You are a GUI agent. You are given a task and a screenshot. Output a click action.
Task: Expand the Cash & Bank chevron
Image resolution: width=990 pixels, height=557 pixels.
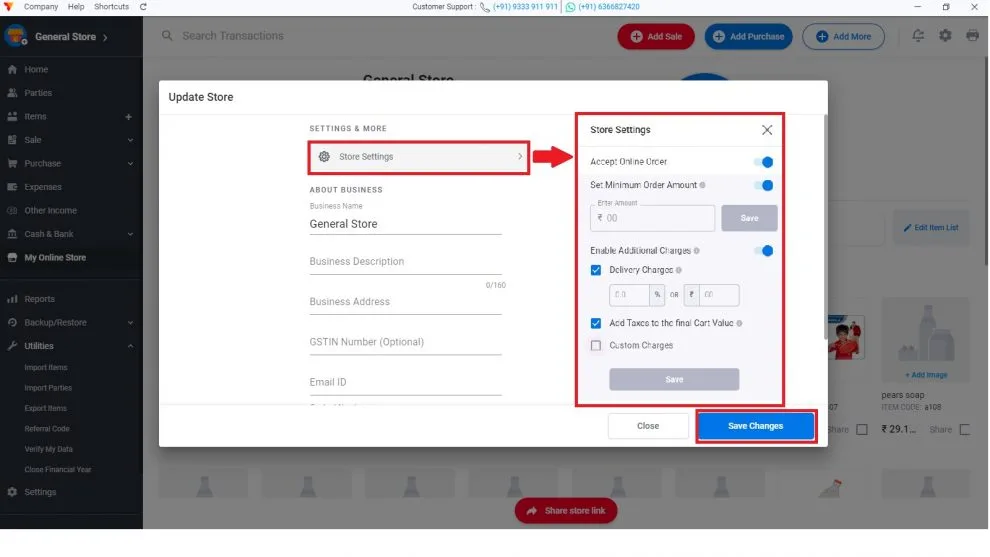click(130, 234)
